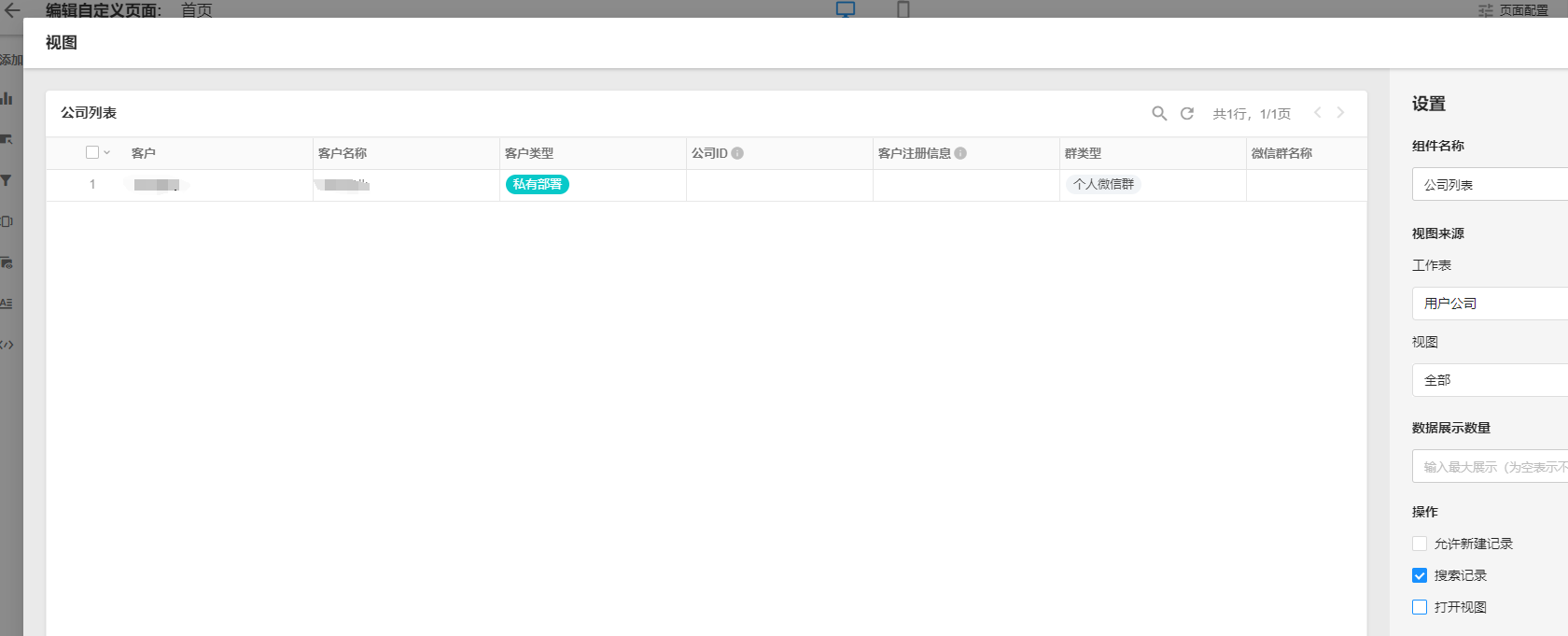Image resolution: width=1568 pixels, height=636 pixels.
Task: Enable the 允许新建记录 checkbox
Action: [x=1420, y=544]
